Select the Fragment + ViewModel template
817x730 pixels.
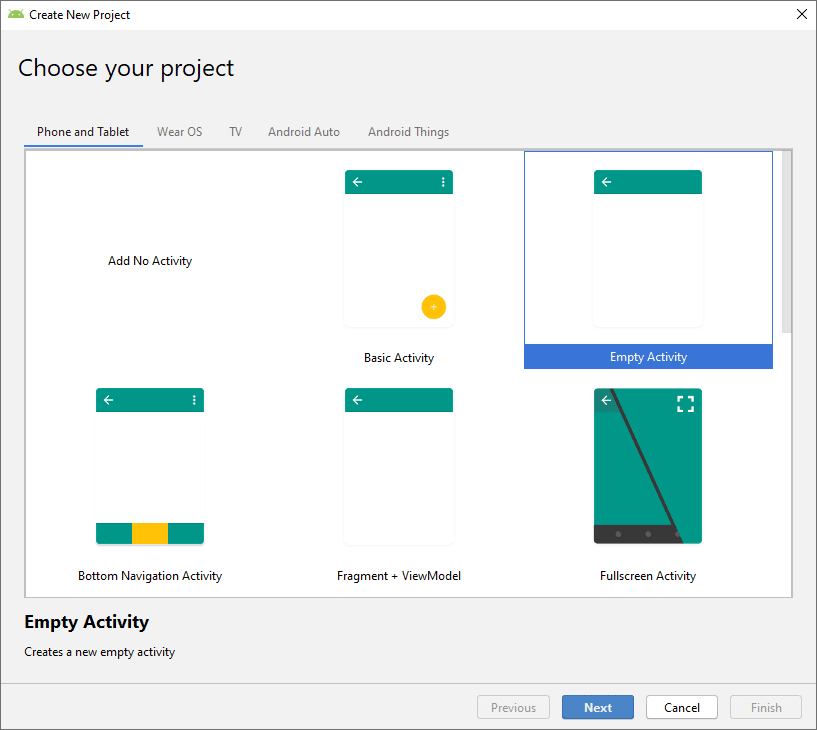pos(398,467)
